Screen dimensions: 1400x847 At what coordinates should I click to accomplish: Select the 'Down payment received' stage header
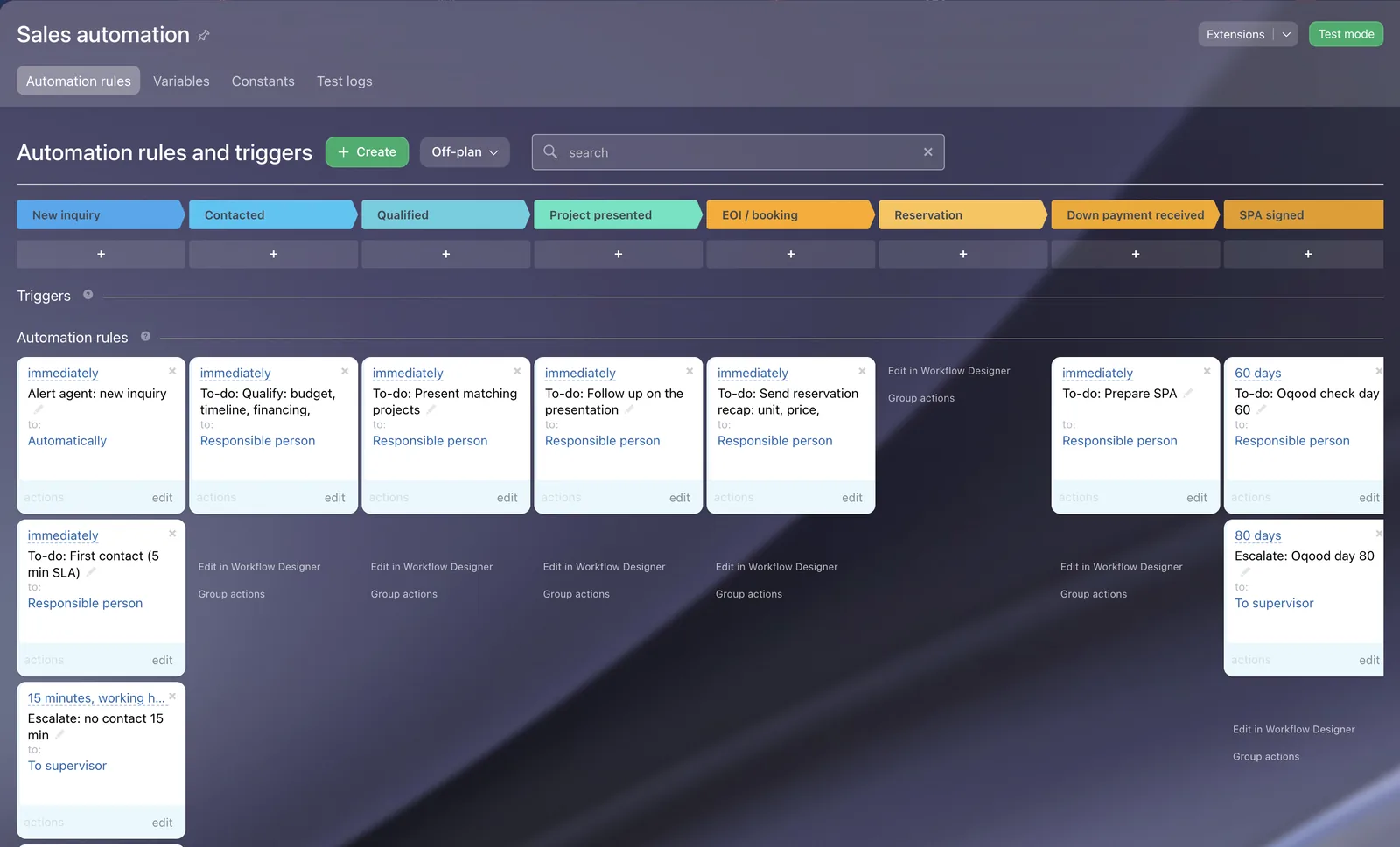click(x=1135, y=214)
